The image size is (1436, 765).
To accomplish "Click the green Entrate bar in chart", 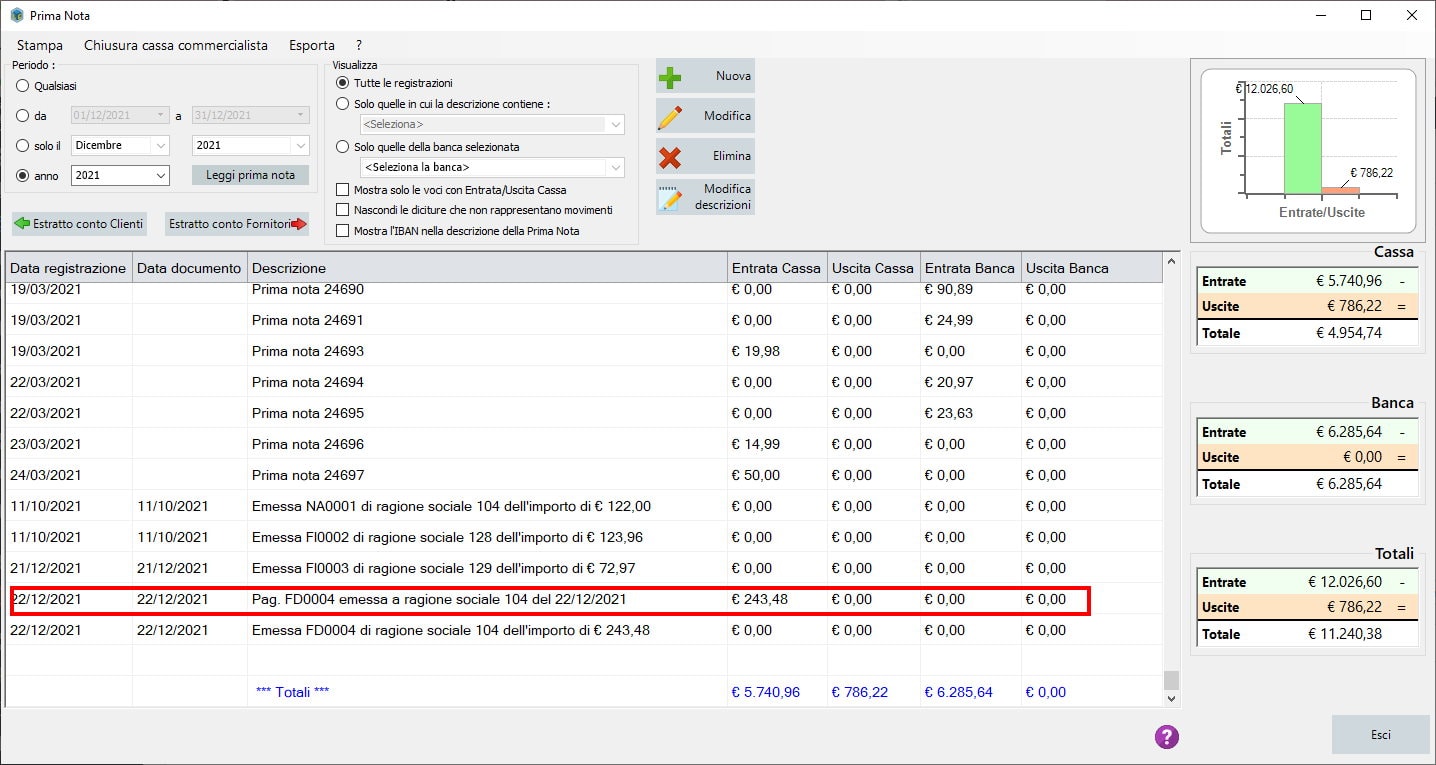I will pyautogui.click(x=1303, y=148).
